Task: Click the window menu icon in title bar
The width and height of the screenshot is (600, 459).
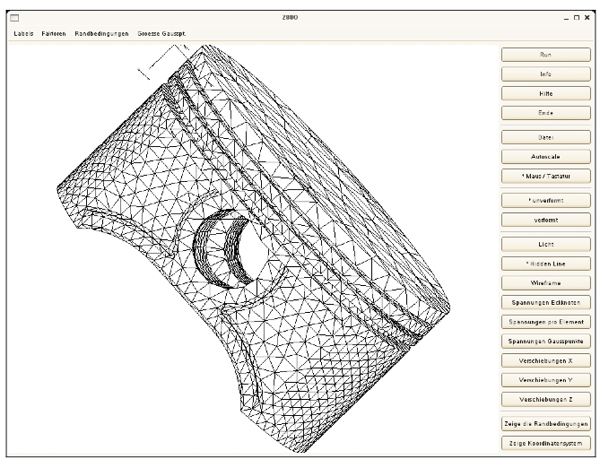Action: click(x=14, y=18)
